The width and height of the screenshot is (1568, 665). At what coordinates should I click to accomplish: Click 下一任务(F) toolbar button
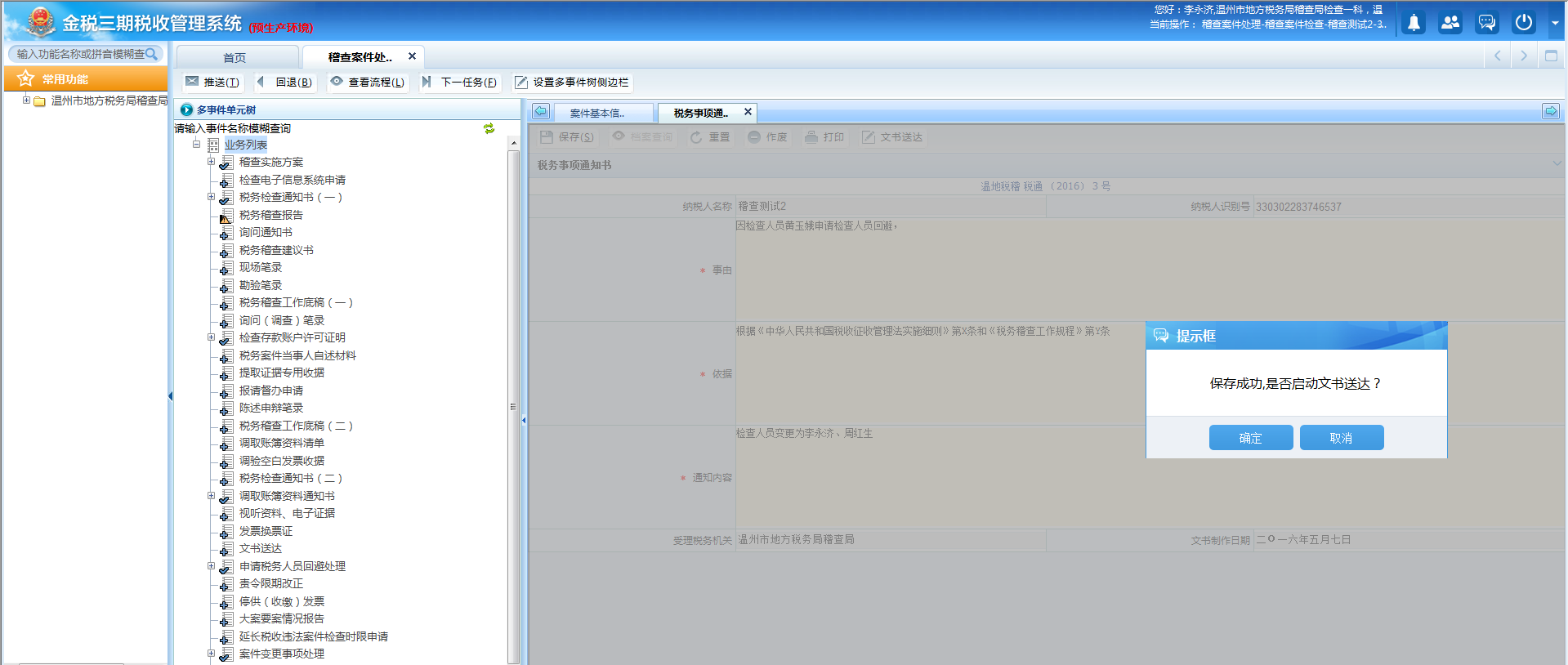(x=460, y=82)
